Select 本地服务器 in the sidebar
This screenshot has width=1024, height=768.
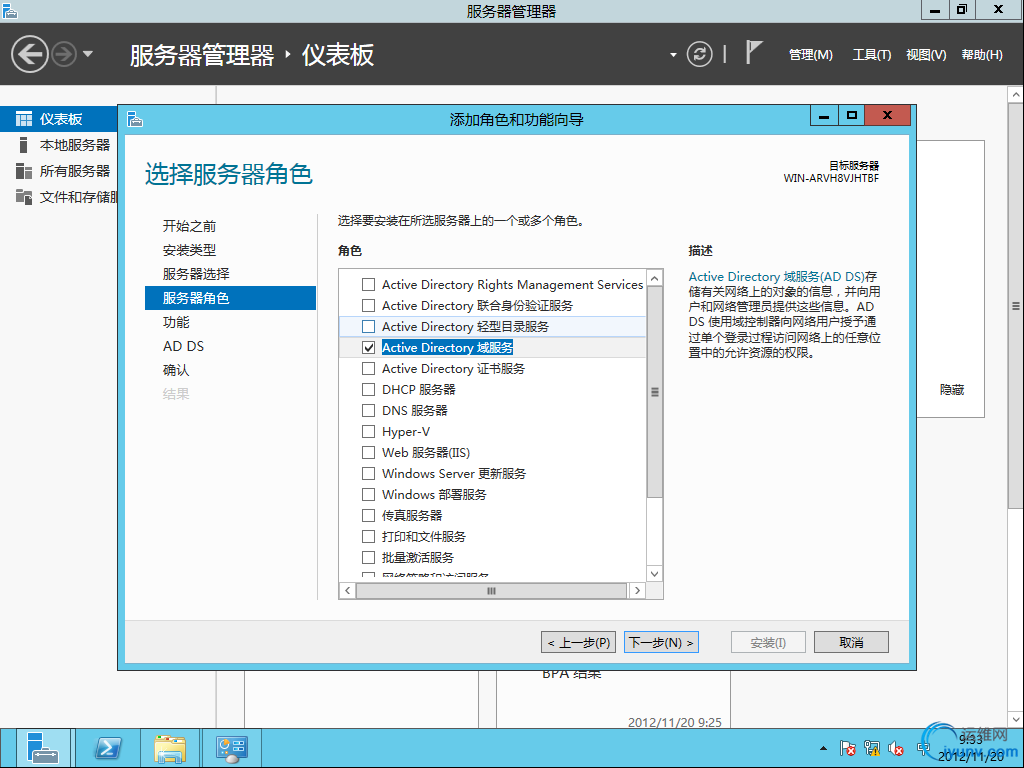coord(74,145)
